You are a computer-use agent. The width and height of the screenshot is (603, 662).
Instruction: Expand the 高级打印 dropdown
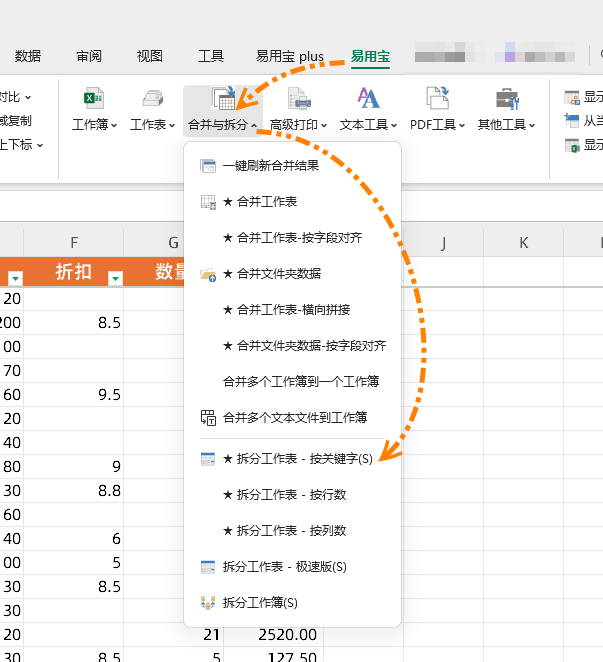coord(324,125)
